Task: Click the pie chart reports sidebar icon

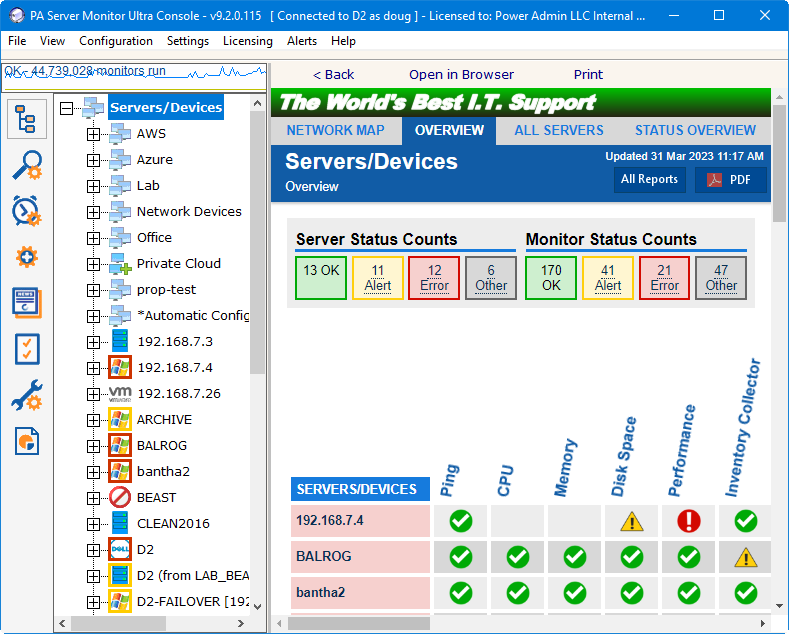Action: point(26,440)
